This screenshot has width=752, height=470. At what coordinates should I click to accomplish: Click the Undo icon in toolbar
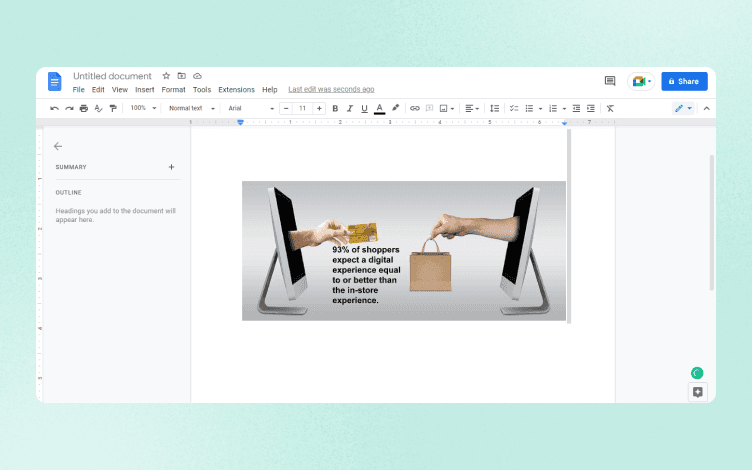[54, 108]
